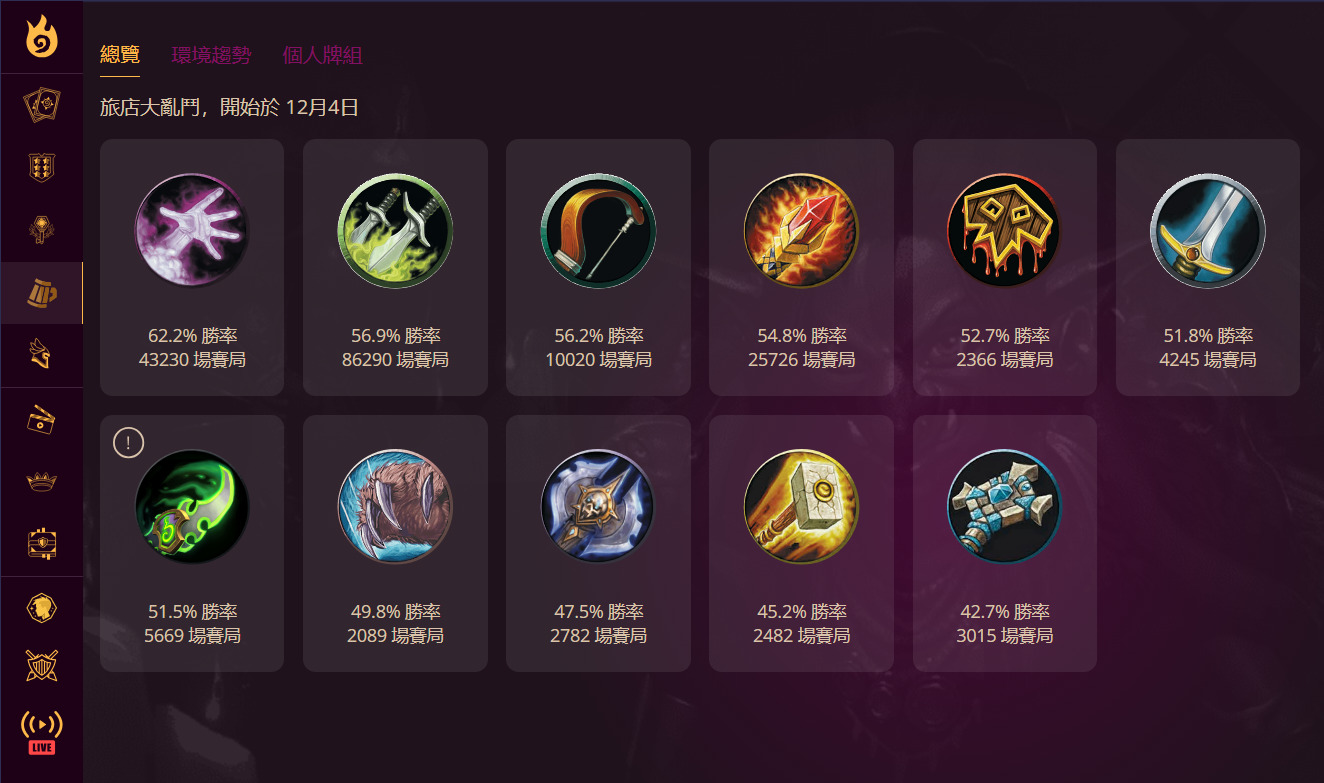Viewport: 1324px width, 783px height.
Task: Select the Hunter bow class icon
Action: coord(598,231)
